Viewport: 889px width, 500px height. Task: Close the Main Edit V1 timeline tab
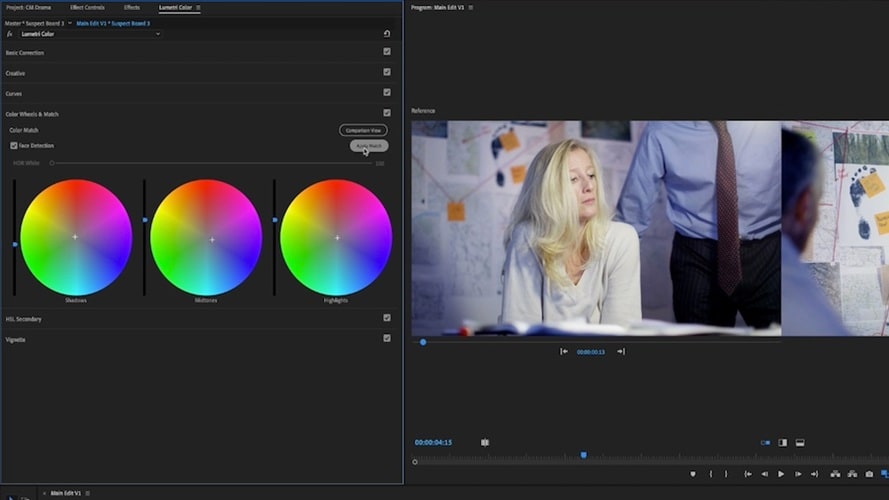click(x=44, y=493)
